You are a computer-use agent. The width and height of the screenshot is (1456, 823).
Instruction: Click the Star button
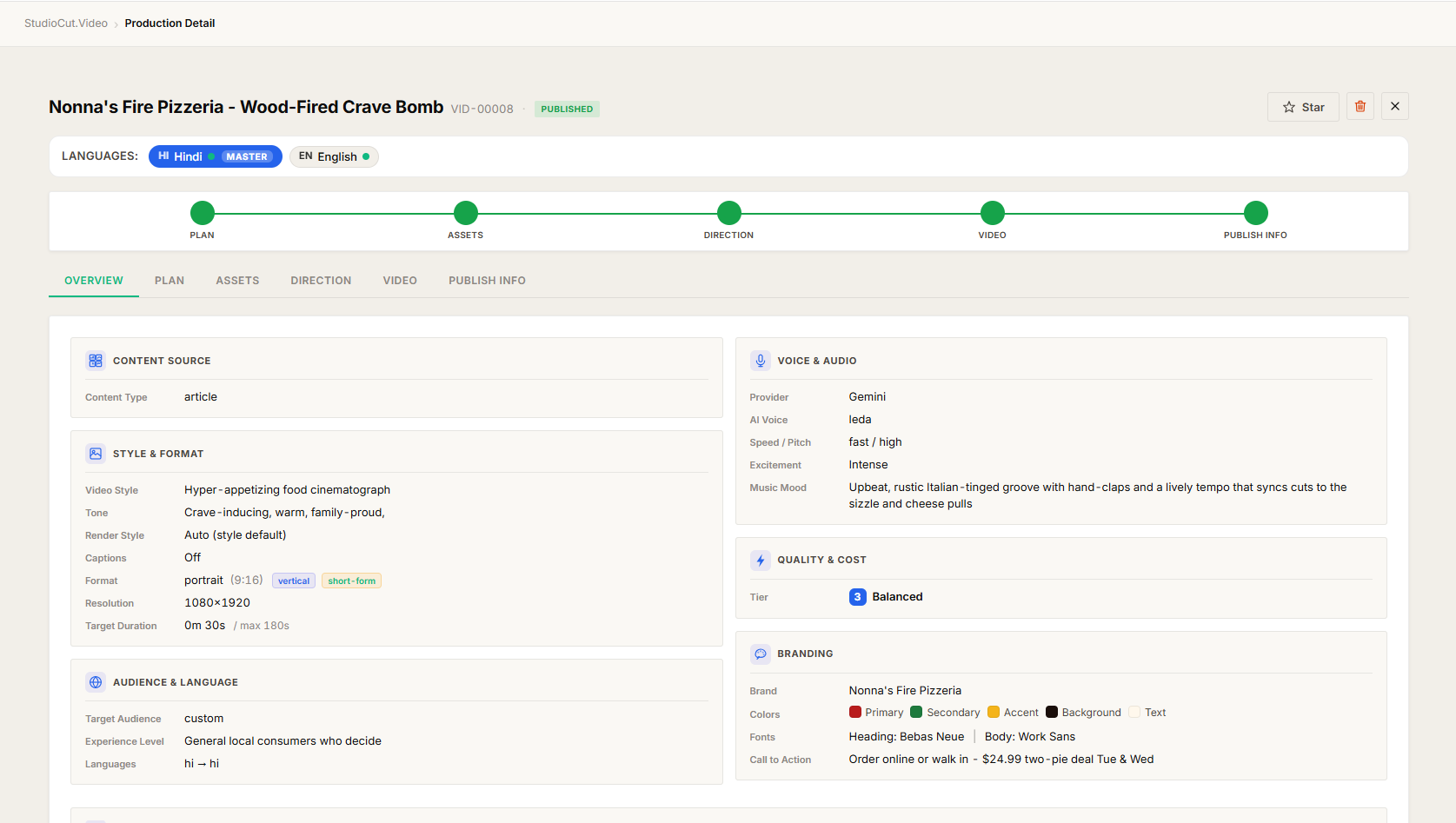1303,107
